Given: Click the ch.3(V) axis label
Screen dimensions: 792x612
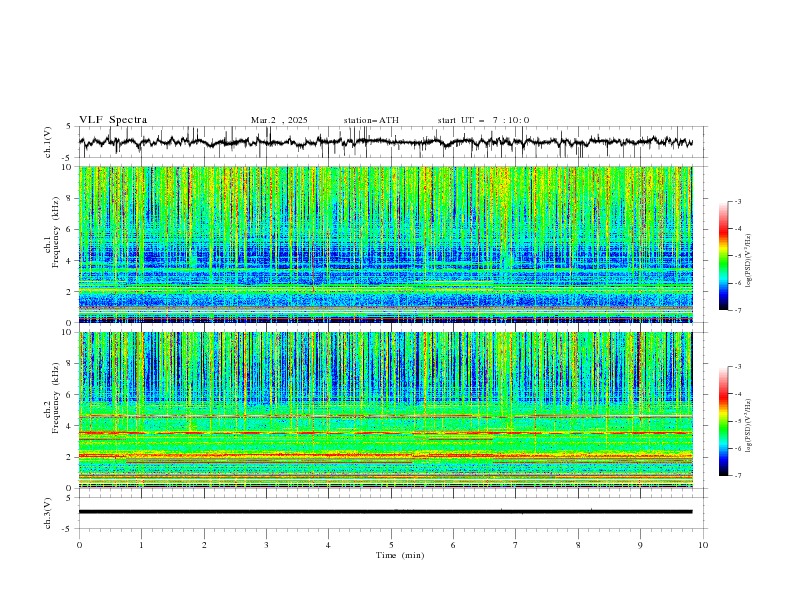Looking at the screenshot, I should [x=48, y=513].
